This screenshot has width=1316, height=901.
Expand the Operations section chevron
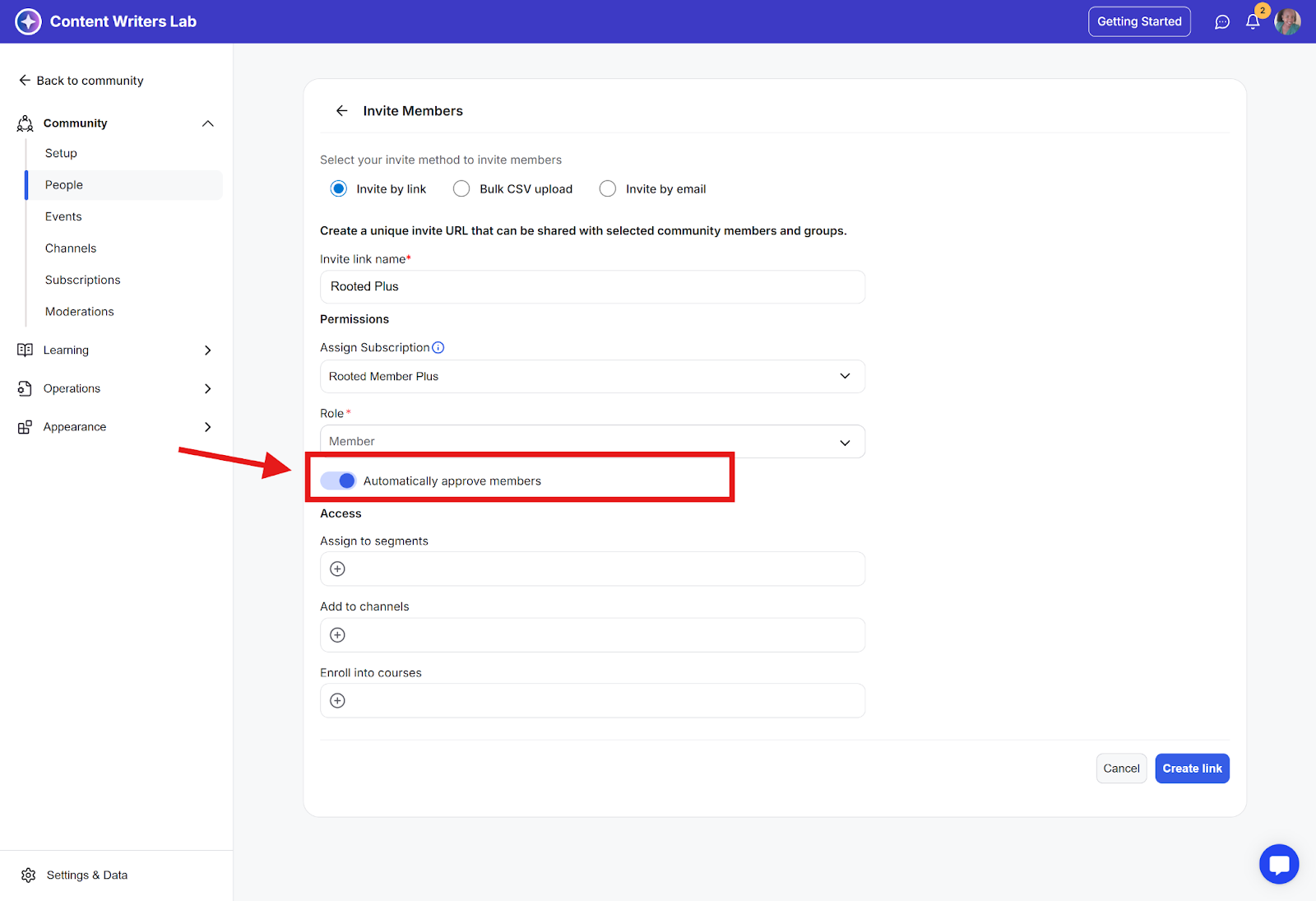tap(208, 388)
